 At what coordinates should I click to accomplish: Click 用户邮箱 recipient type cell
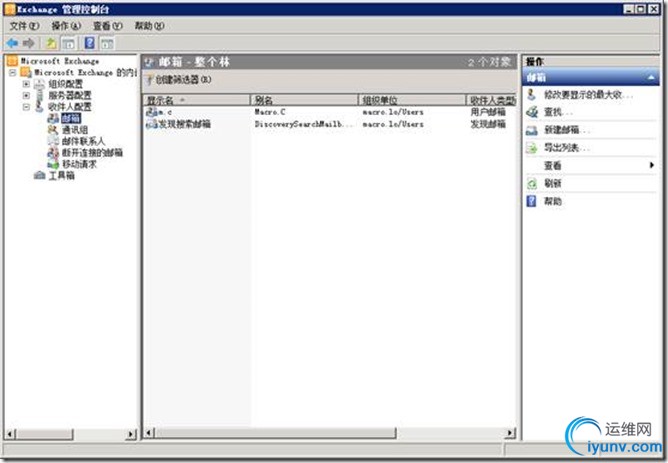click(488, 112)
